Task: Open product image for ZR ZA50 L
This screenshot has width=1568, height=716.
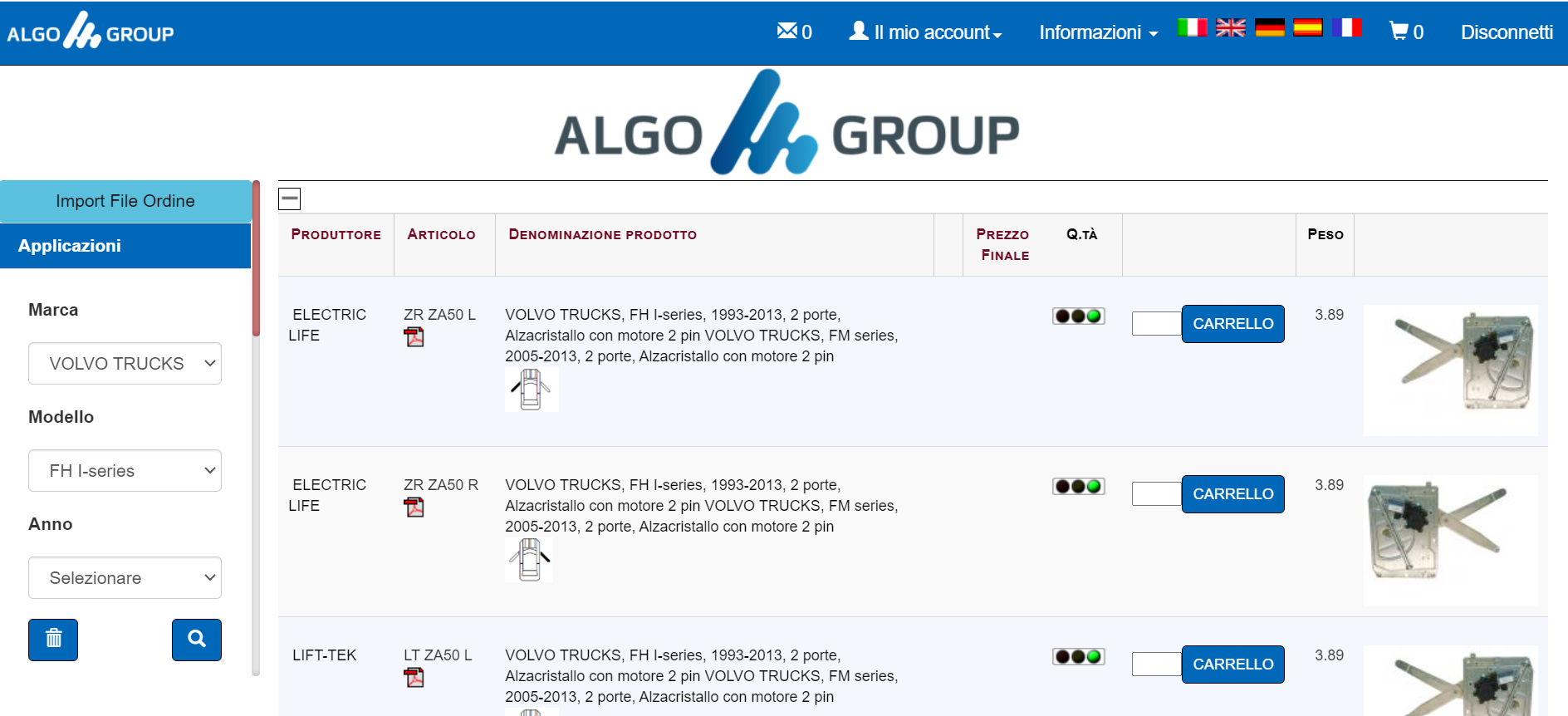Action: tap(1450, 370)
